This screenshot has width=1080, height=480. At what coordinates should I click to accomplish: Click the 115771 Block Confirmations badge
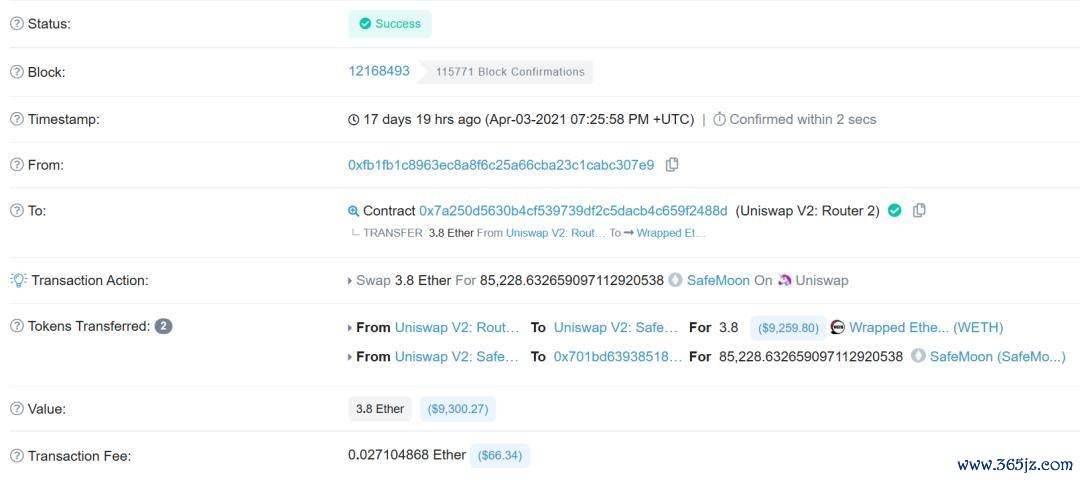506,72
